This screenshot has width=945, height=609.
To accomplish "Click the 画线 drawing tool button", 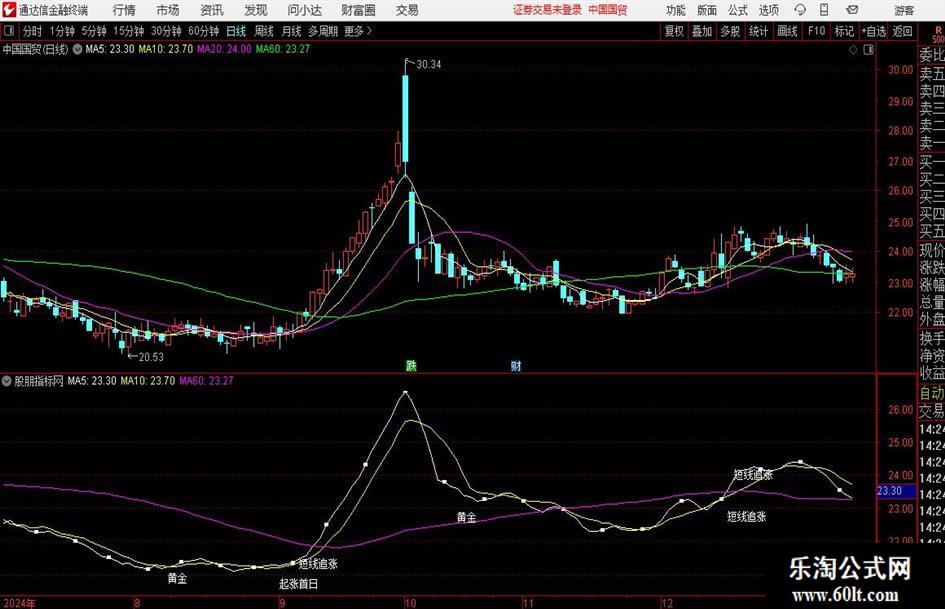I will 787,31.
